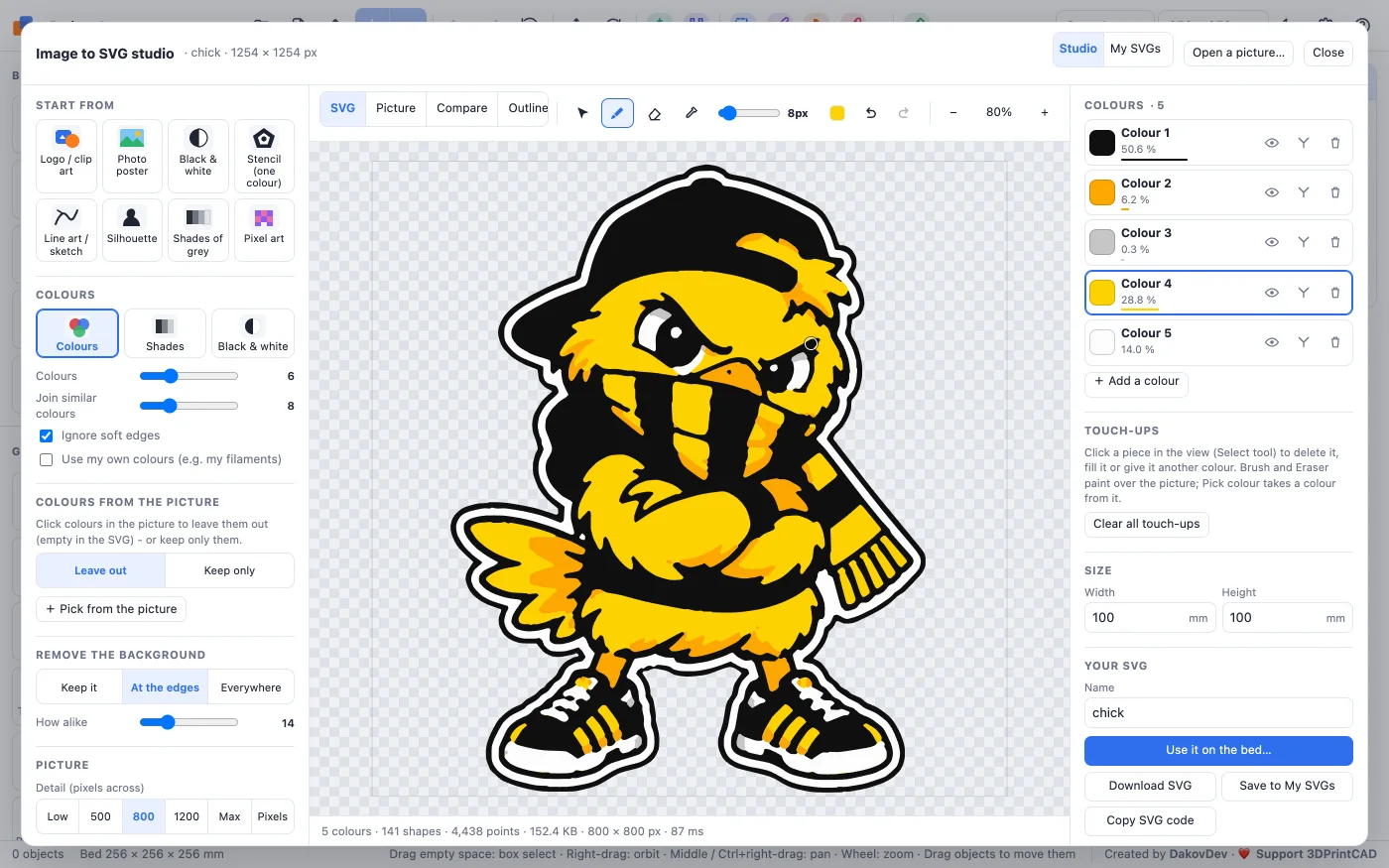Select the Photo poster preset
The width and height of the screenshot is (1389, 868).
pos(132,156)
